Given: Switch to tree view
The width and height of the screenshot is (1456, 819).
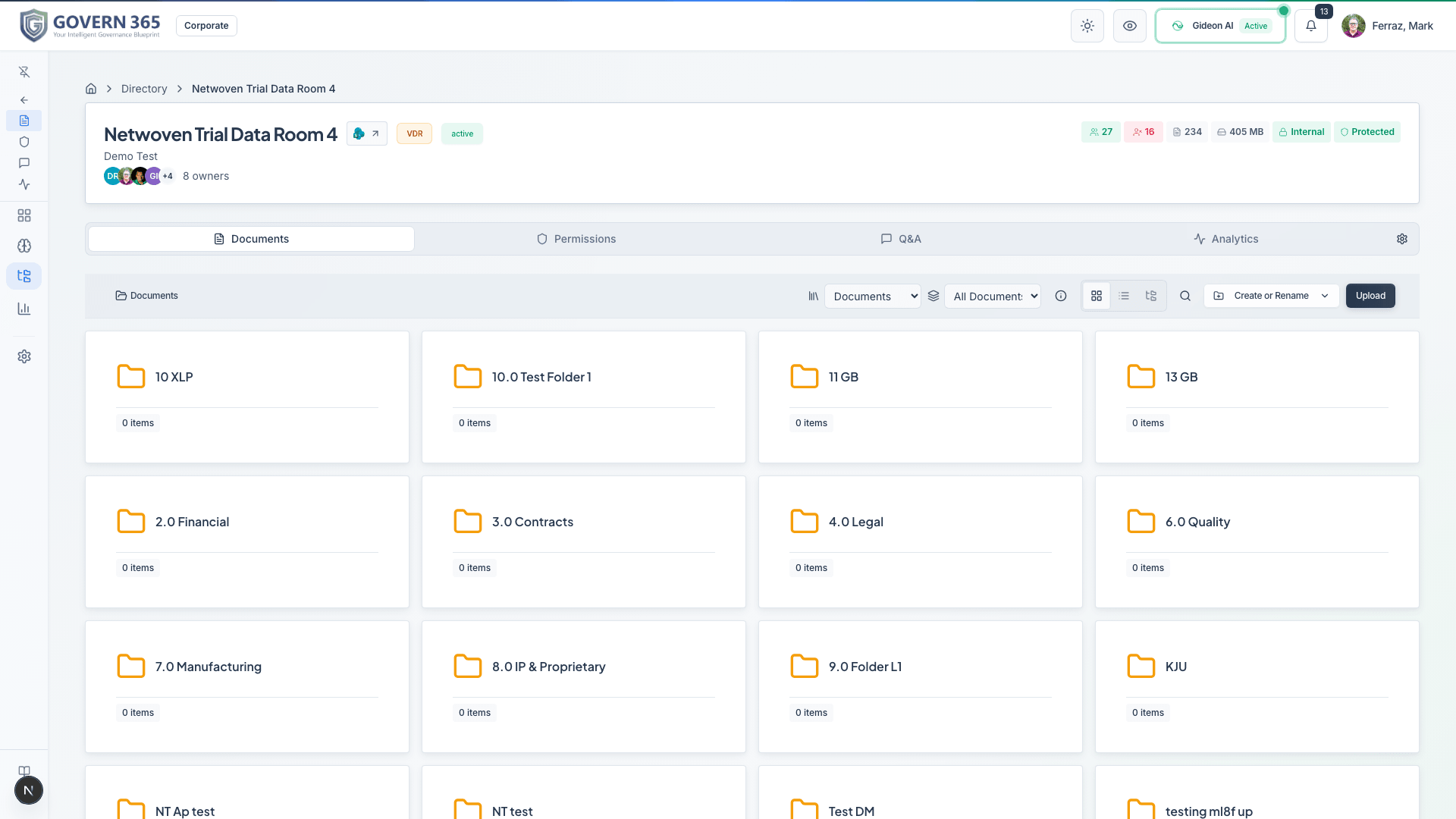Looking at the screenshot, I should 1151,296.
